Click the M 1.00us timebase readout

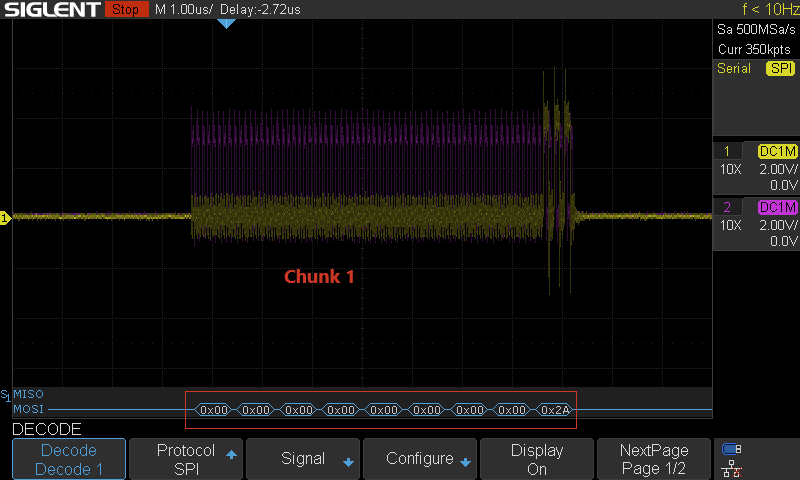pos(184,9)
